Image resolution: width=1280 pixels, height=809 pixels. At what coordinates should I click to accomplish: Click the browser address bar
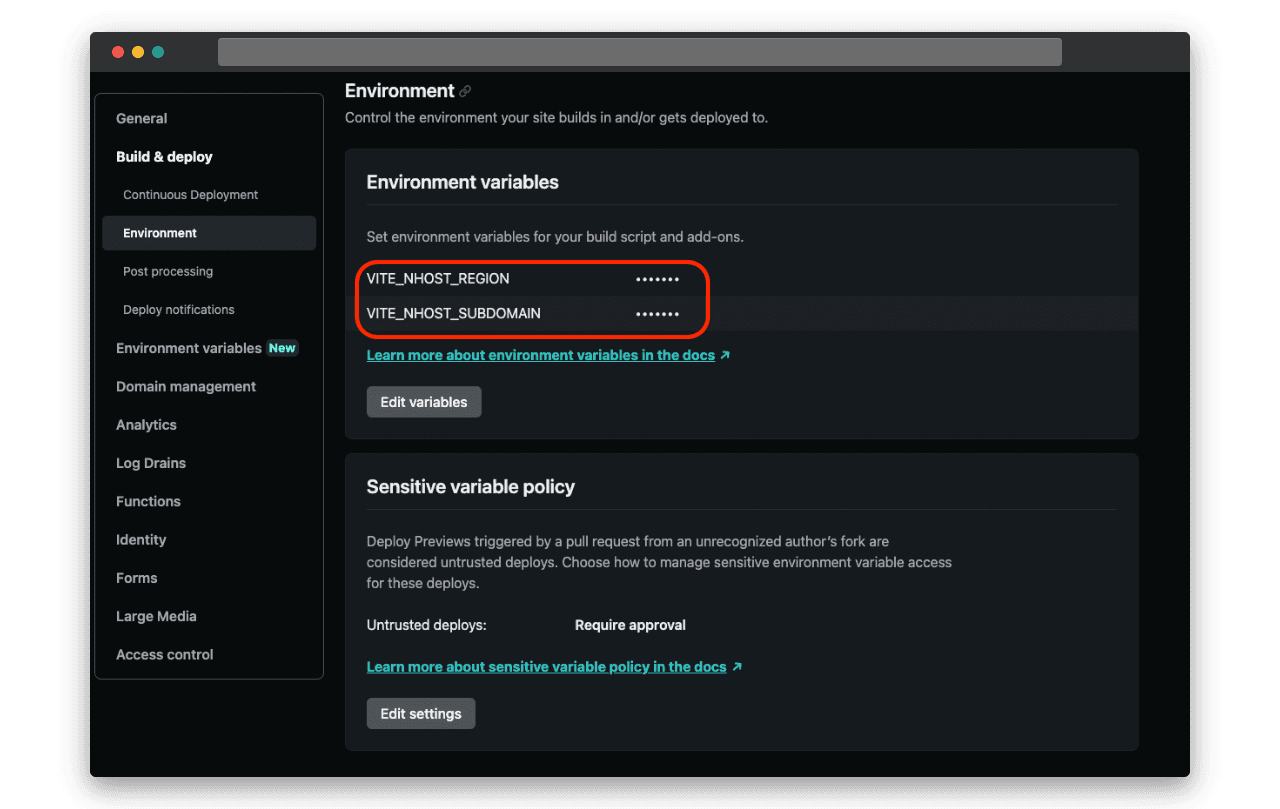[x=639, y=52]
